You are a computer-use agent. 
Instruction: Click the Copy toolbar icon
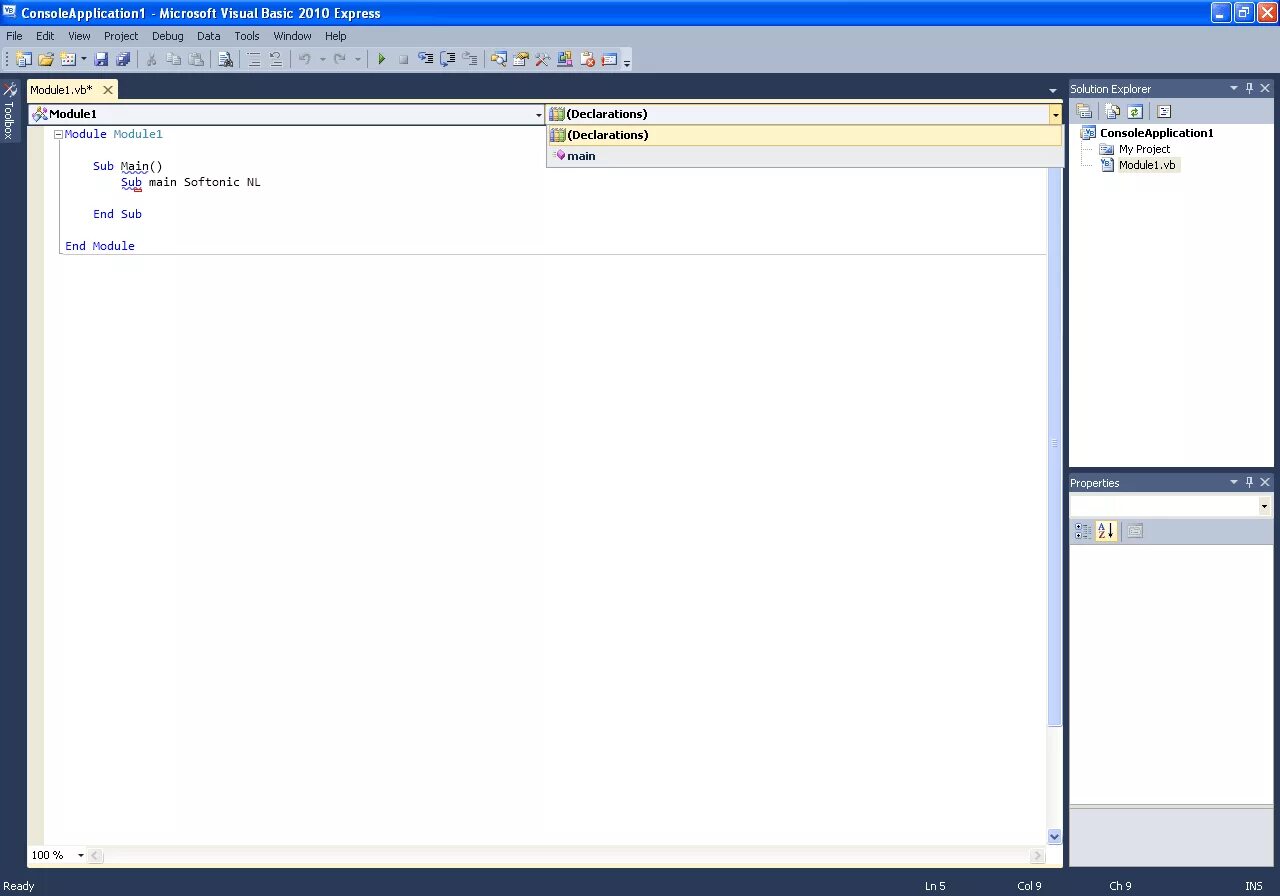(173, 59)
